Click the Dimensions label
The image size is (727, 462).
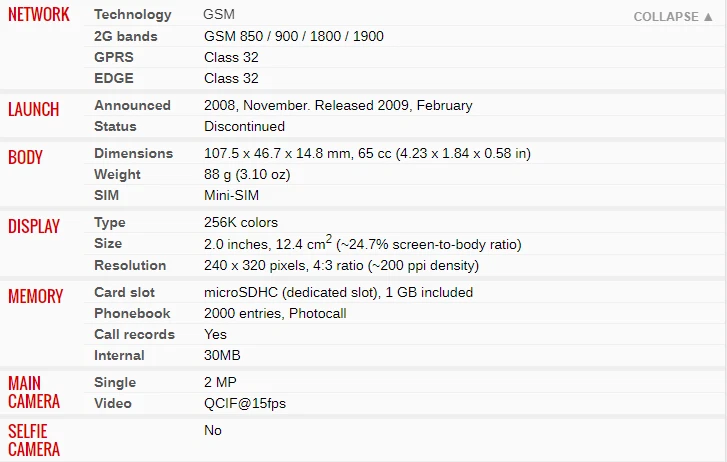[x=133, y=153]
